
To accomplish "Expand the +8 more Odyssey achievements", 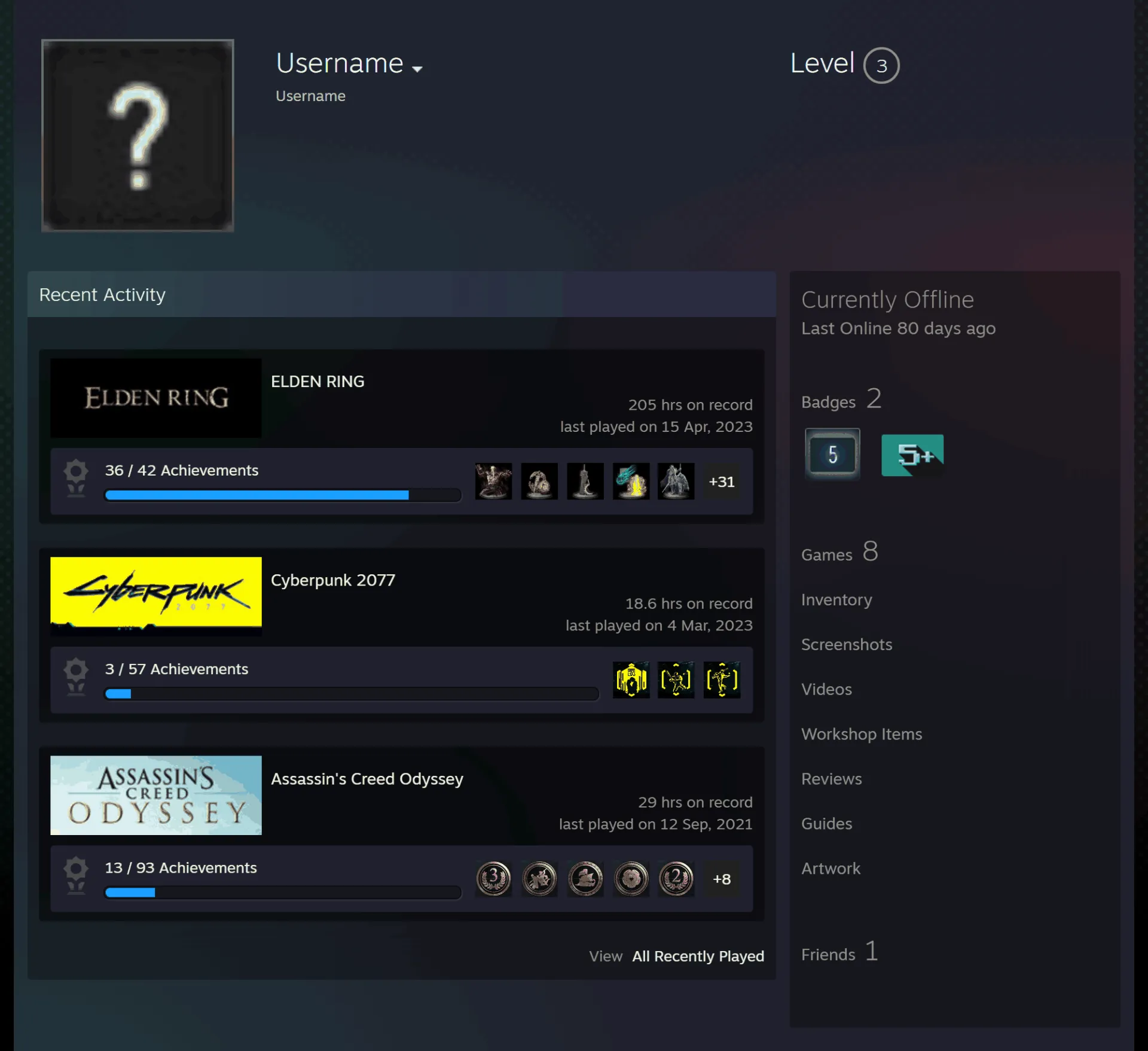I will pos(722,879).
